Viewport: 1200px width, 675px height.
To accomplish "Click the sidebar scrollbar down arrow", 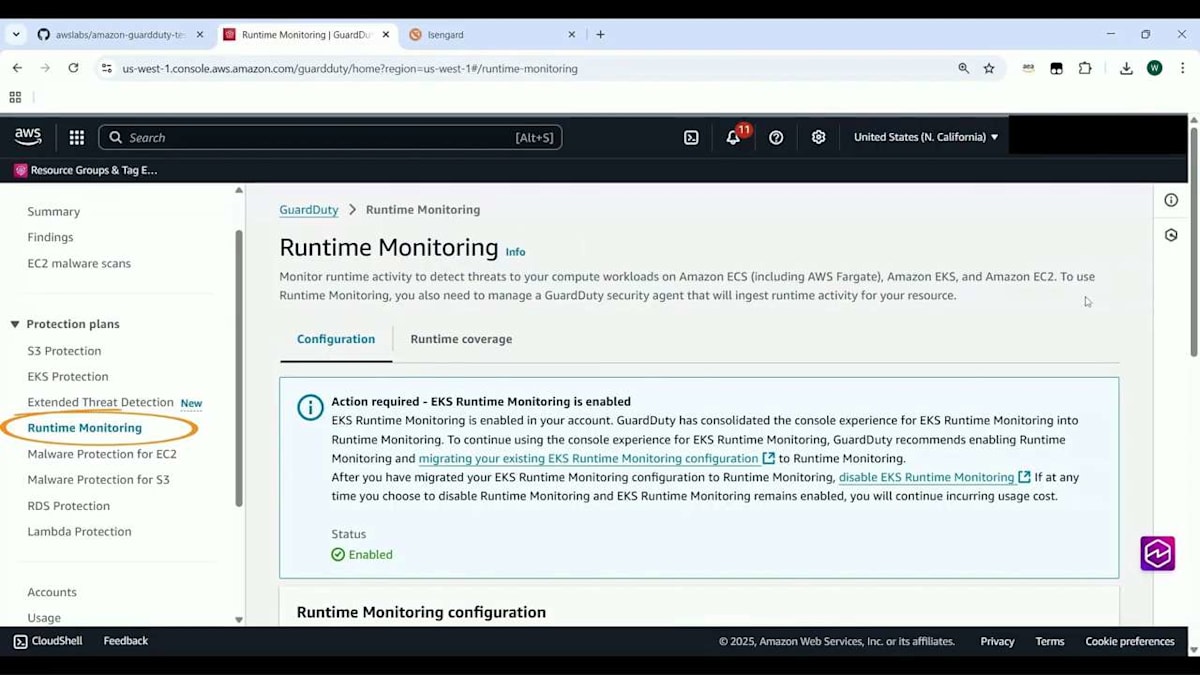I will (x=238, y=620).
